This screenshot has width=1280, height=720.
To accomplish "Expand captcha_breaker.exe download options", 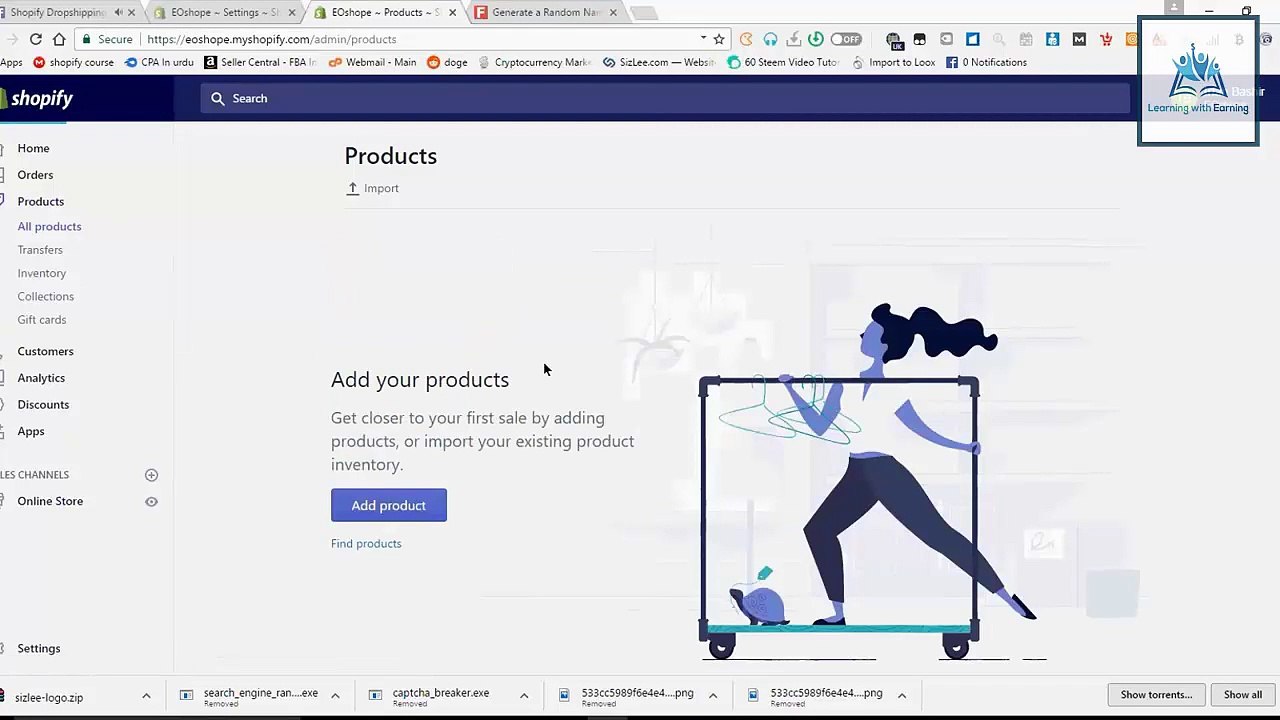I will 524,696.
